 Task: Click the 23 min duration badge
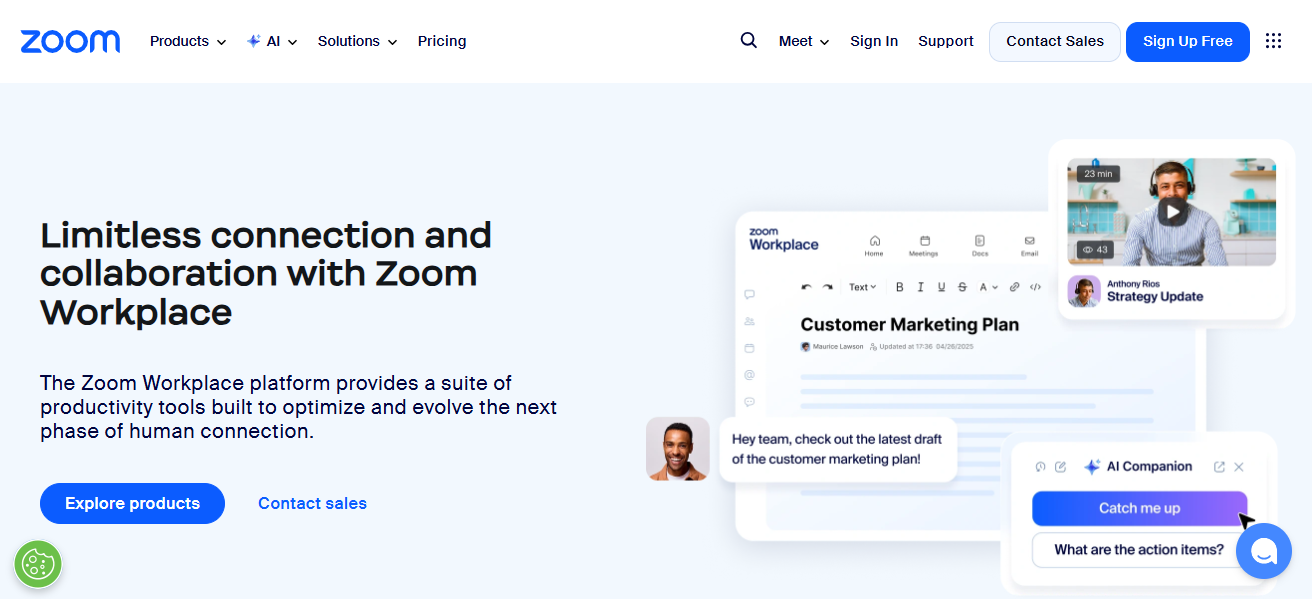coord(1098,174)
